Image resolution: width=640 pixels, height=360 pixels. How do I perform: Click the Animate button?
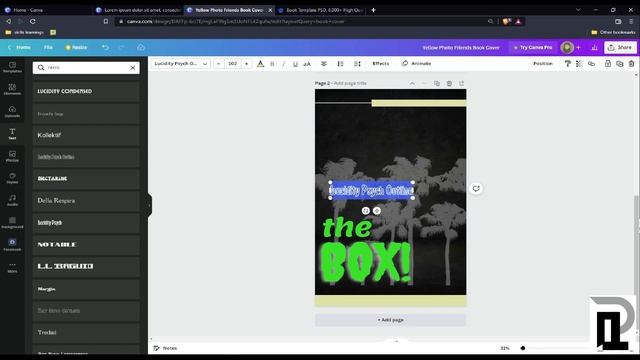pyautogui.click(x=417, y=64)
